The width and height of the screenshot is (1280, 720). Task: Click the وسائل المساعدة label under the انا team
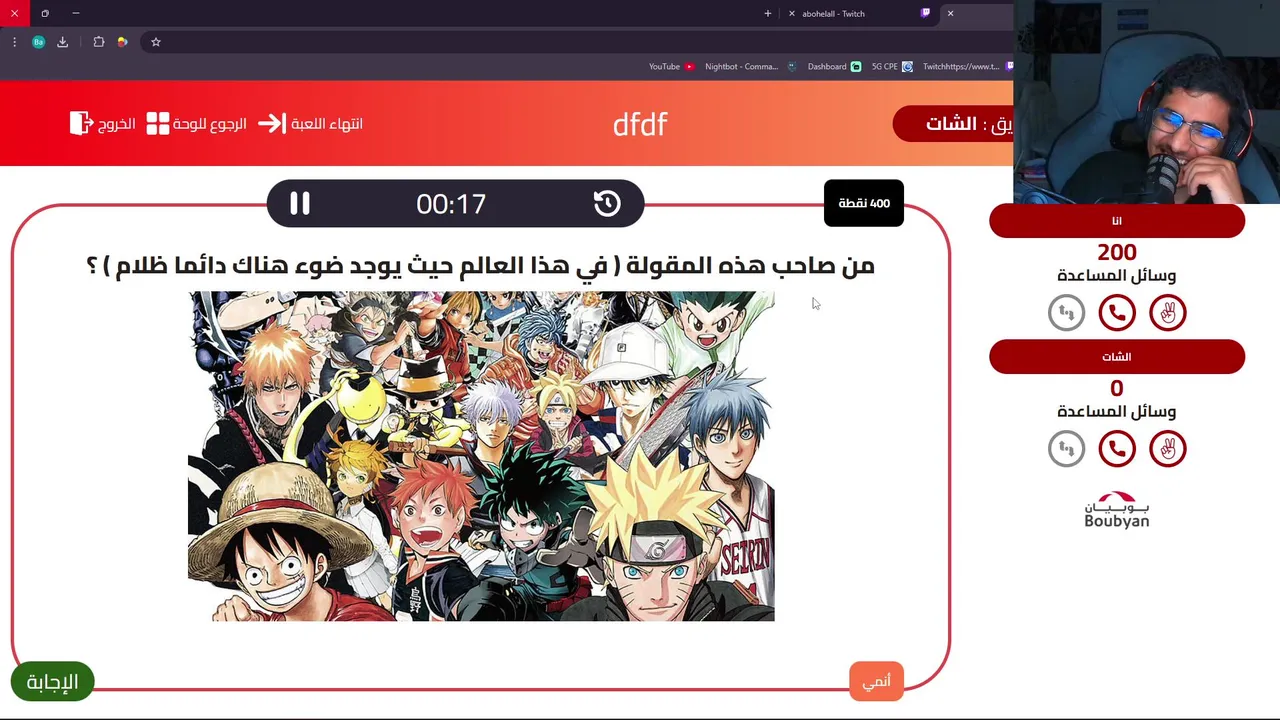(x=1117, y=276)
